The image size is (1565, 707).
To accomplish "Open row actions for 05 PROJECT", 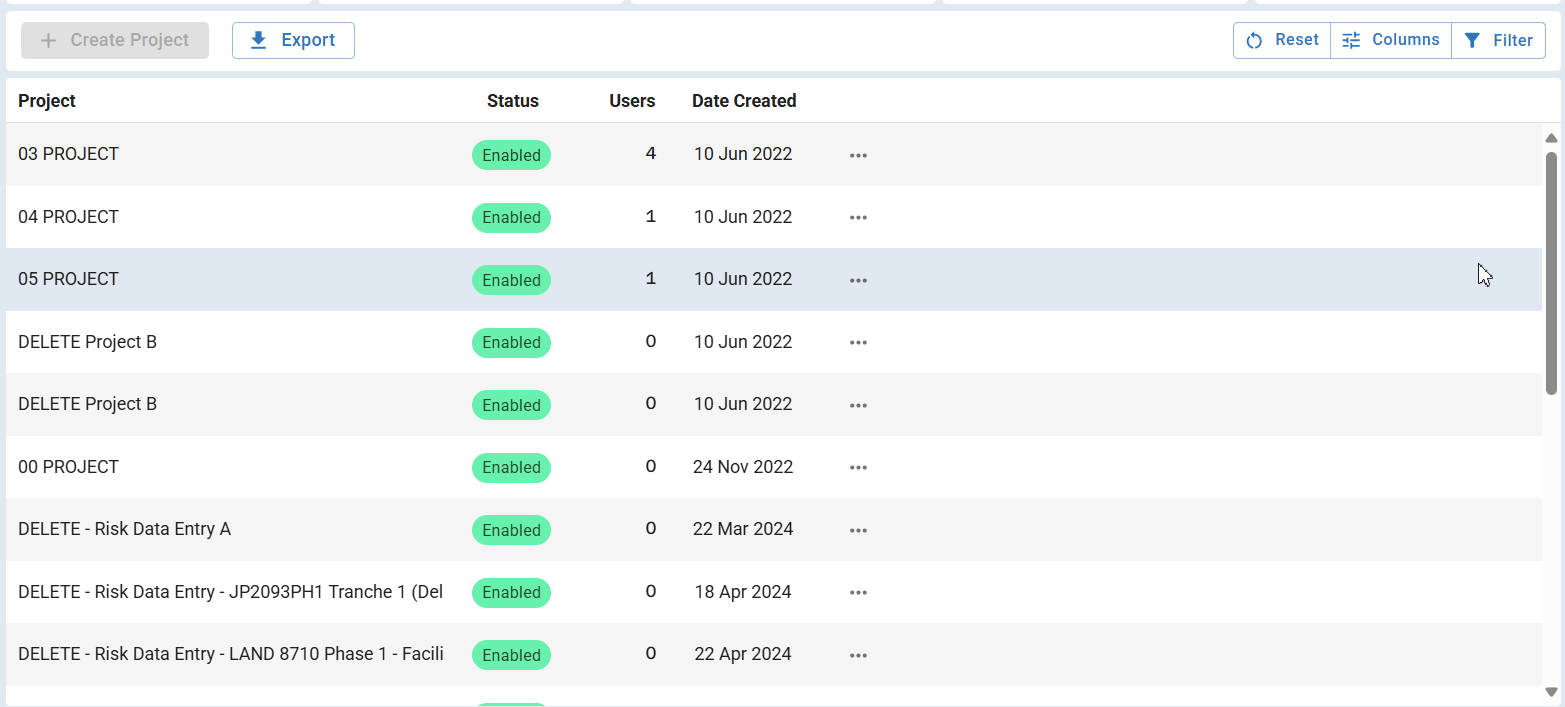I will pos(857,280).
